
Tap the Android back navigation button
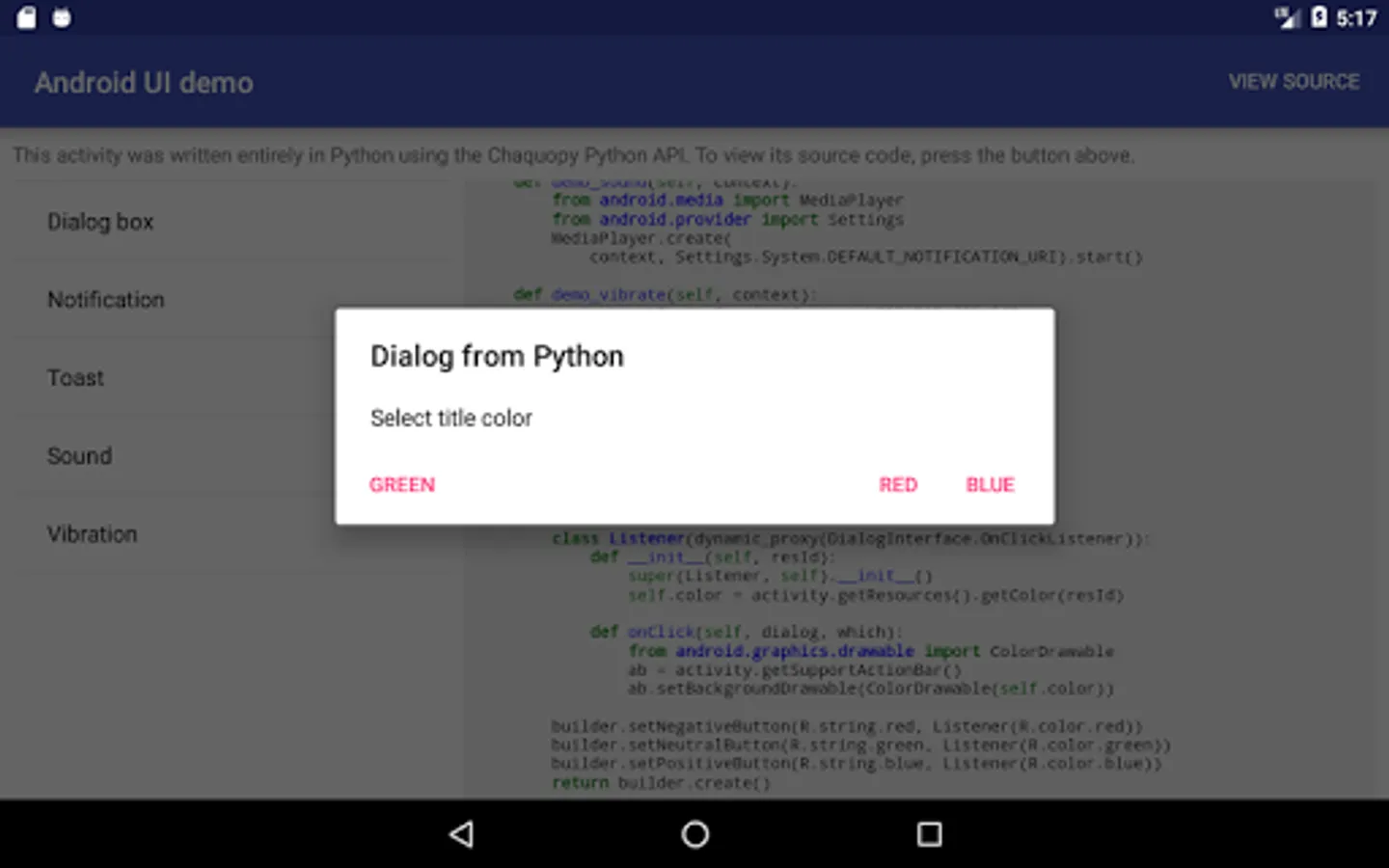(462, 834)
